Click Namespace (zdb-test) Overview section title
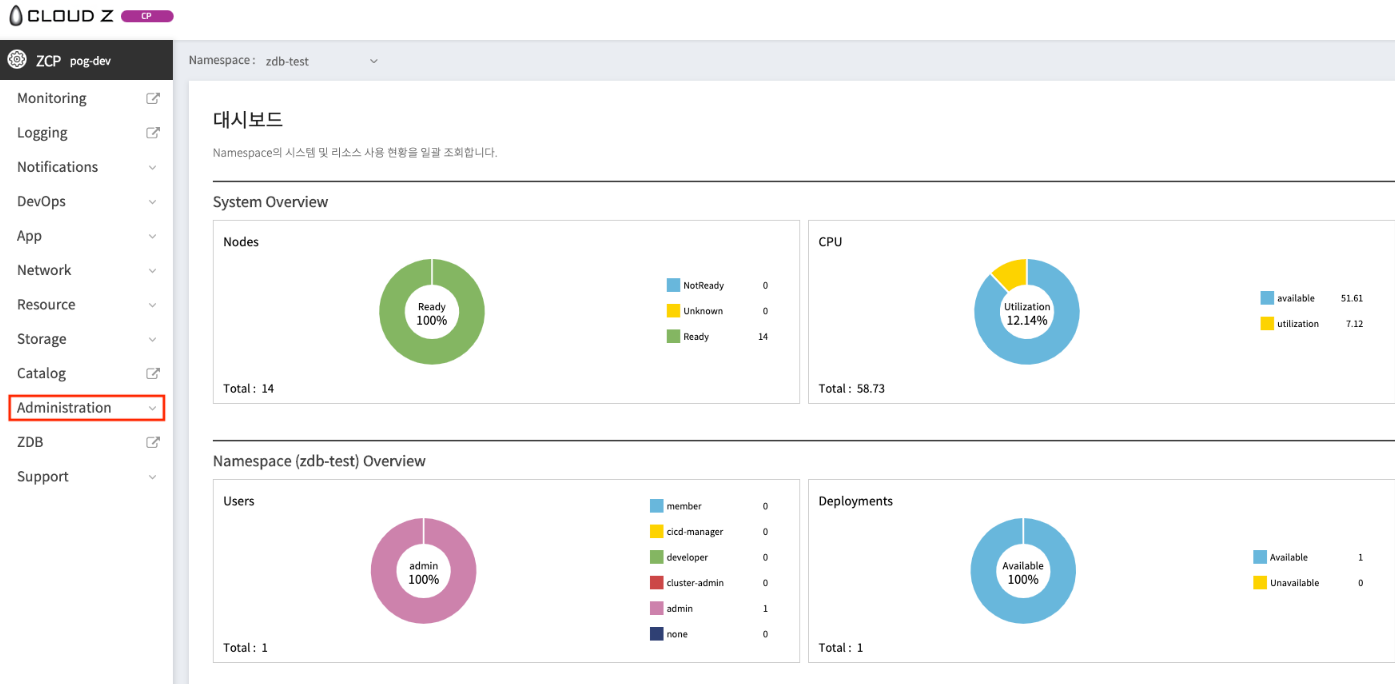Viewport: 1395px width, 684px height. pyautogui.click(x=319, y=461)
